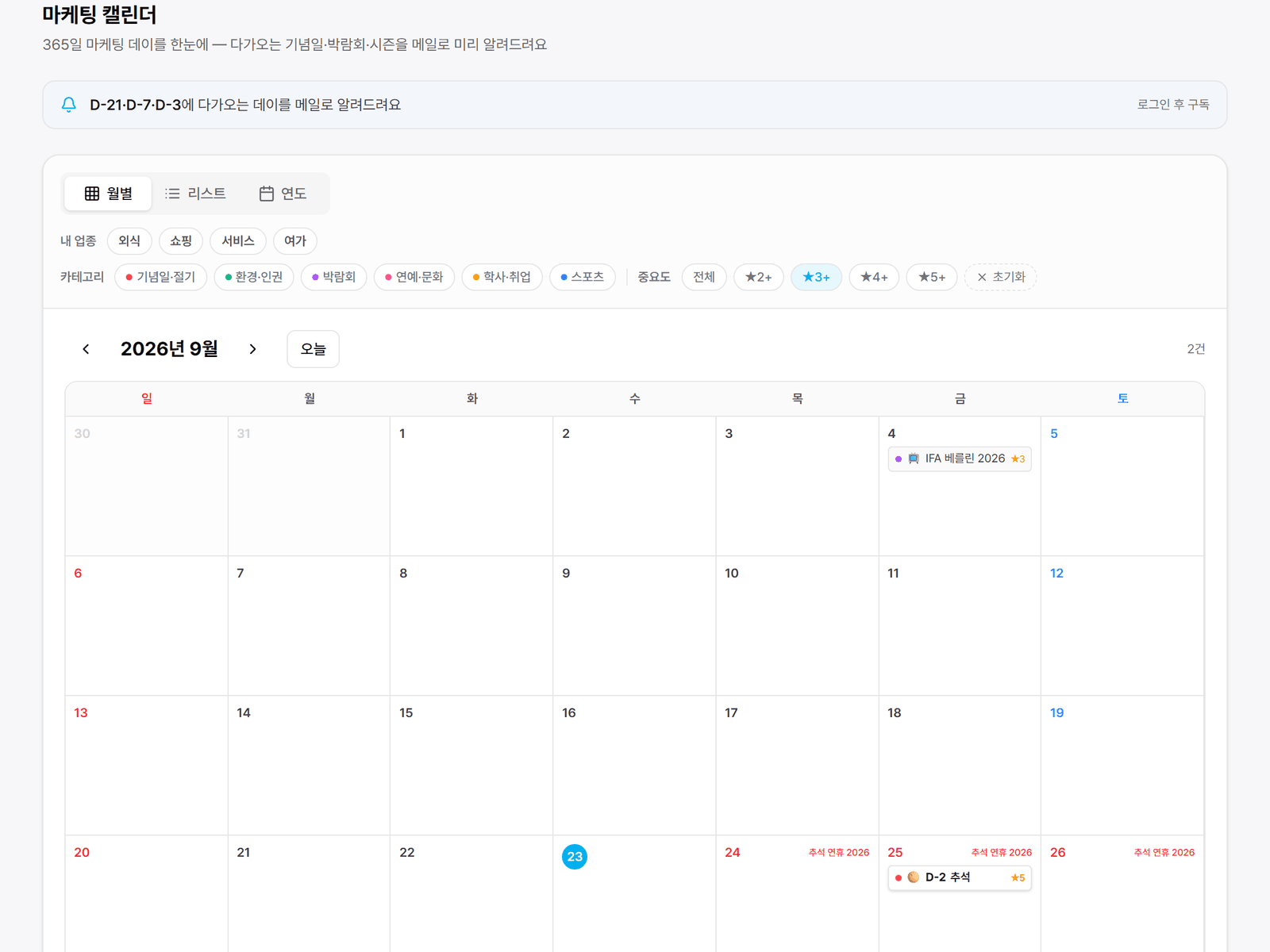
Task: Click date 4 in the calendar
Action: point(891,434)
